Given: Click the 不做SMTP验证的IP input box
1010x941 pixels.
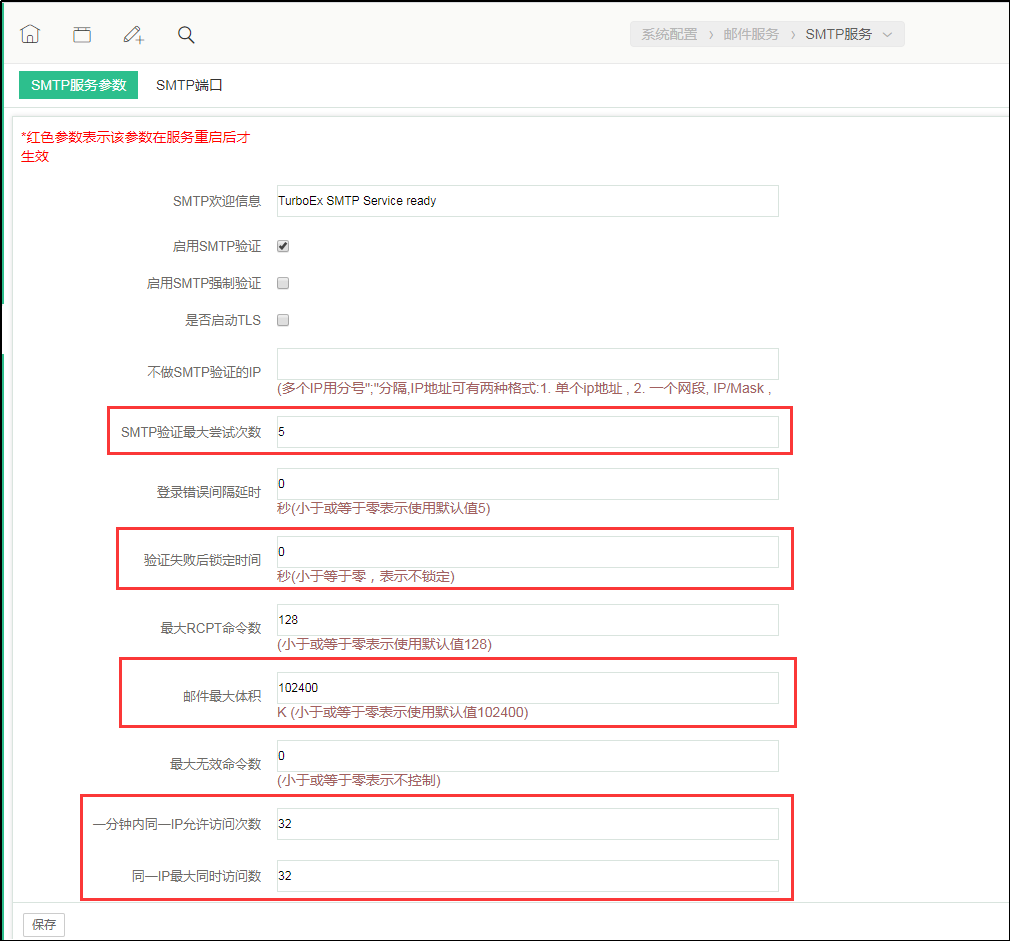Looking at the screenshot, I should (x=527, y=364).
